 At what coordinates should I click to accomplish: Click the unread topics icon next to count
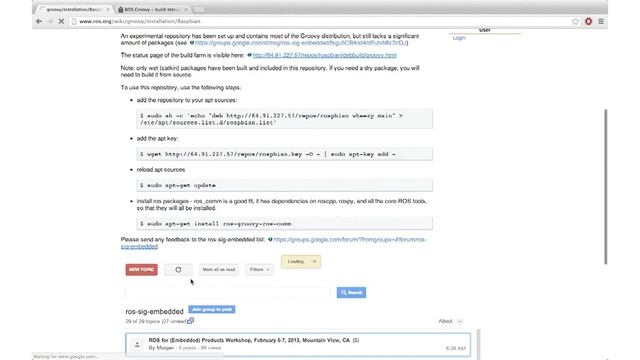tap(191, 321)
